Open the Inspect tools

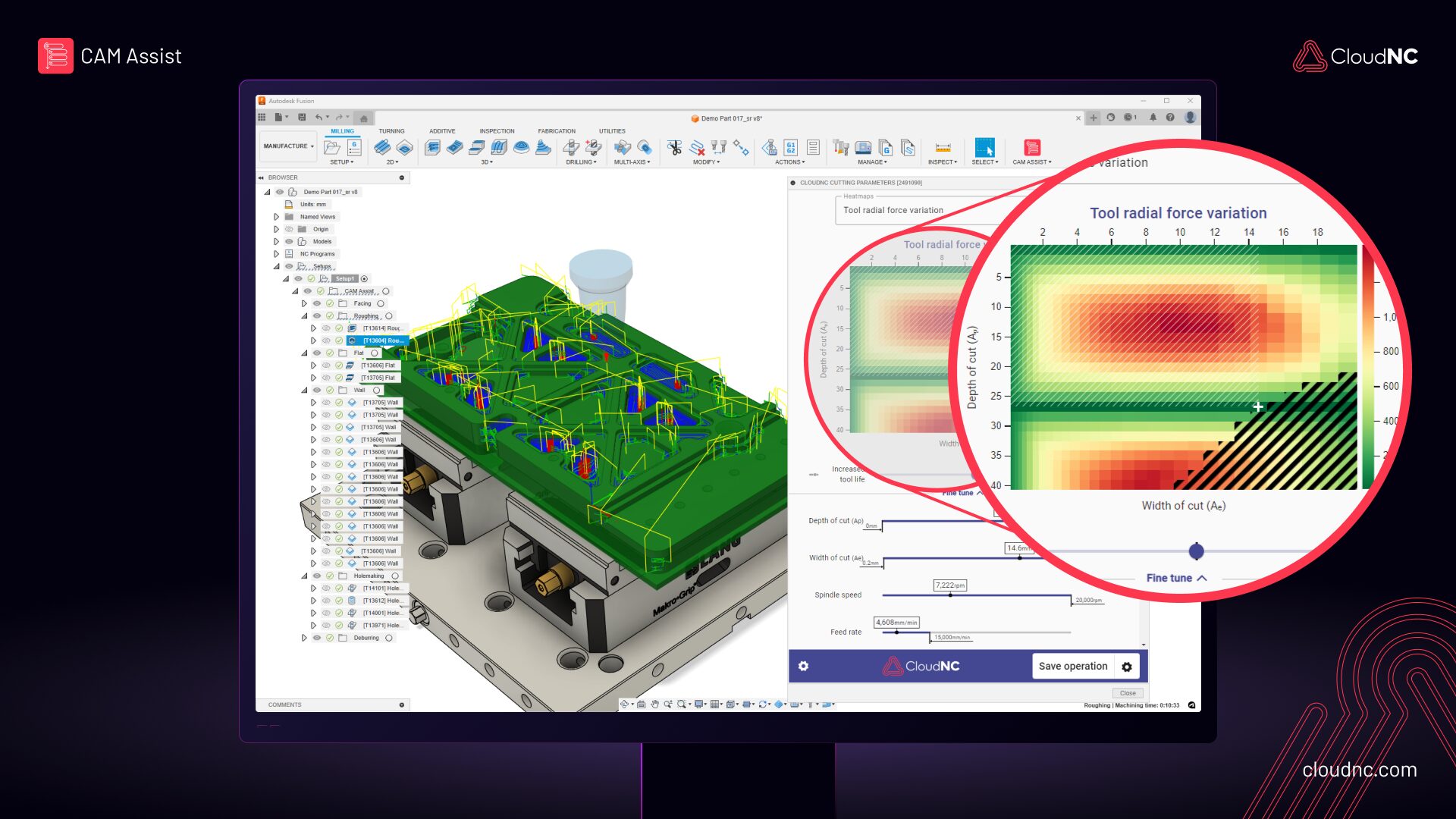pos(943,162)
